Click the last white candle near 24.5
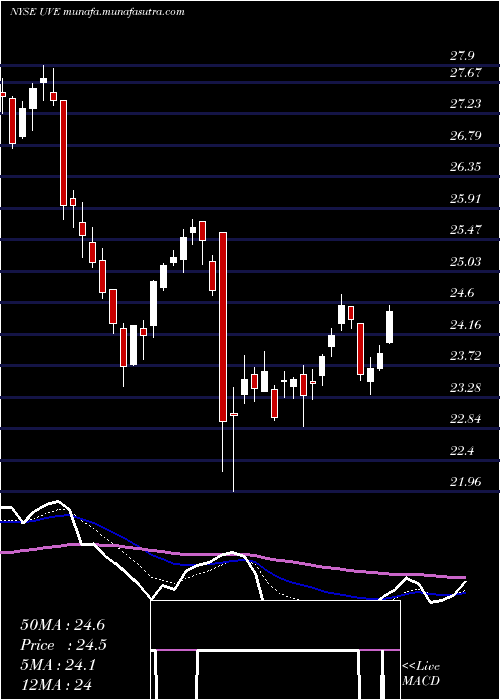Viewport: 500px width, 700px height. 389,327
